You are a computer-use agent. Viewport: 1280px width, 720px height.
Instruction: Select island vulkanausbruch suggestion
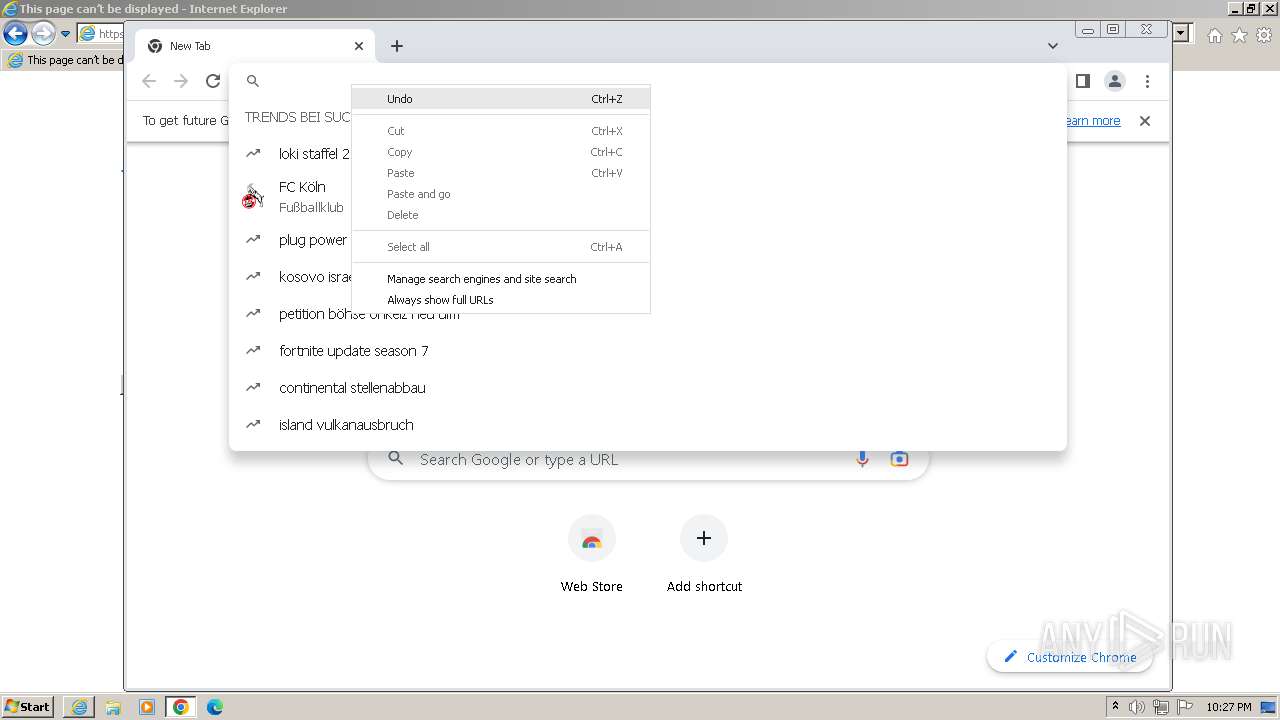pos(647,425)
